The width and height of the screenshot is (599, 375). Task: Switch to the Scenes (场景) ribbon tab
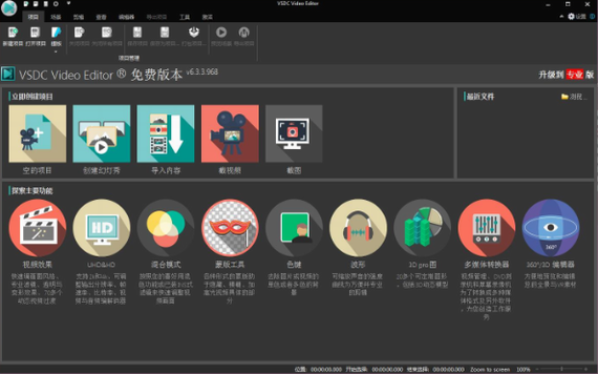point(56,17)
